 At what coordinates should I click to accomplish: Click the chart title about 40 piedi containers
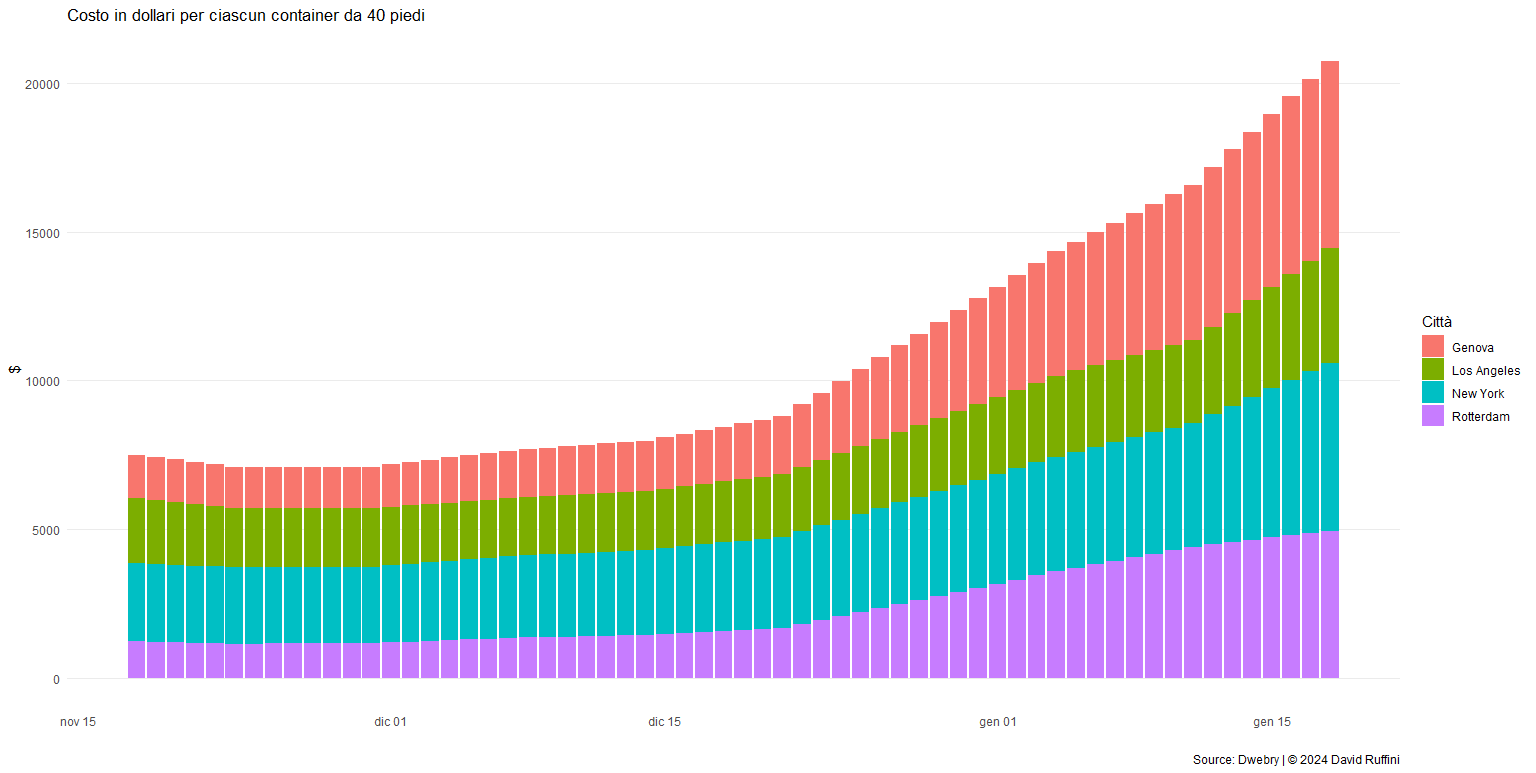point(246,16)
